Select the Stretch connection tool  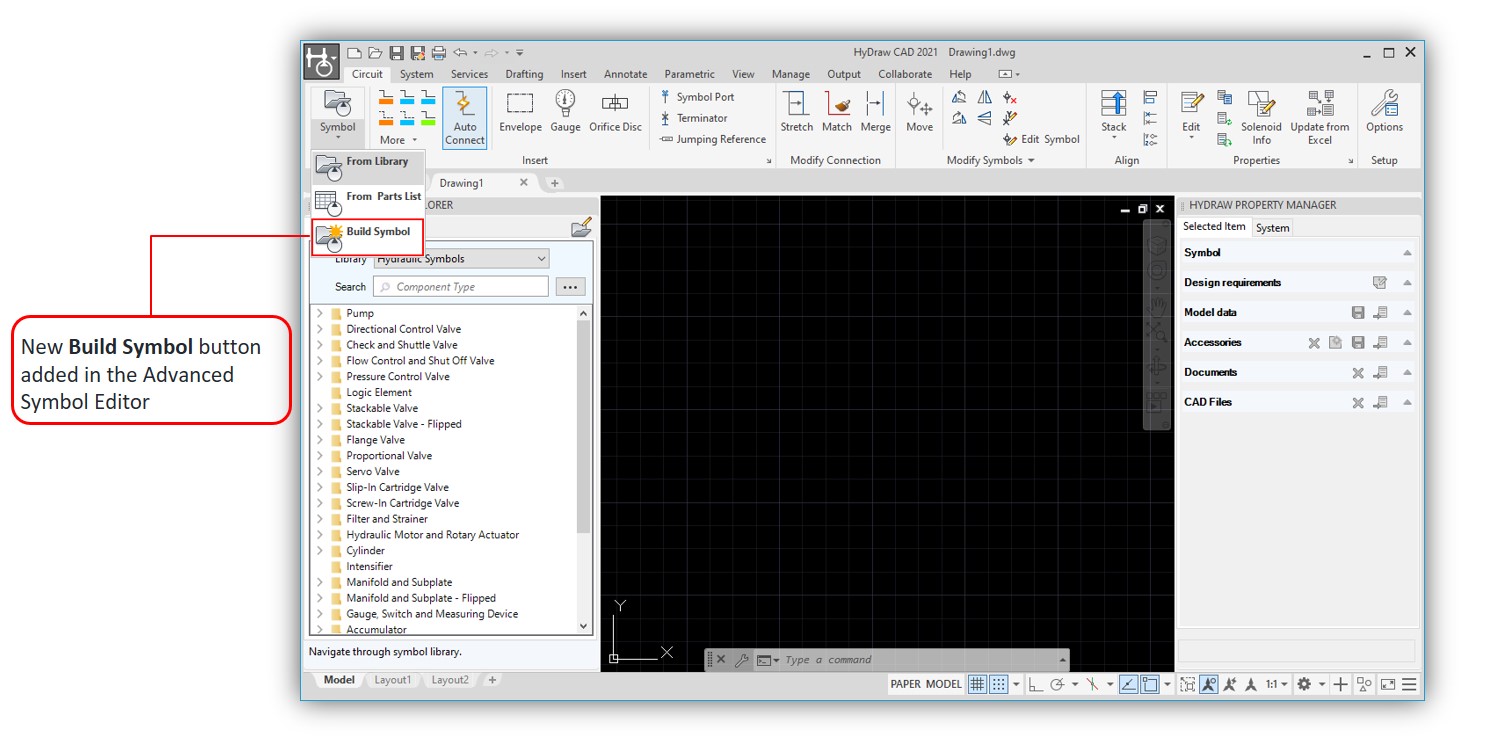point(797,112)
